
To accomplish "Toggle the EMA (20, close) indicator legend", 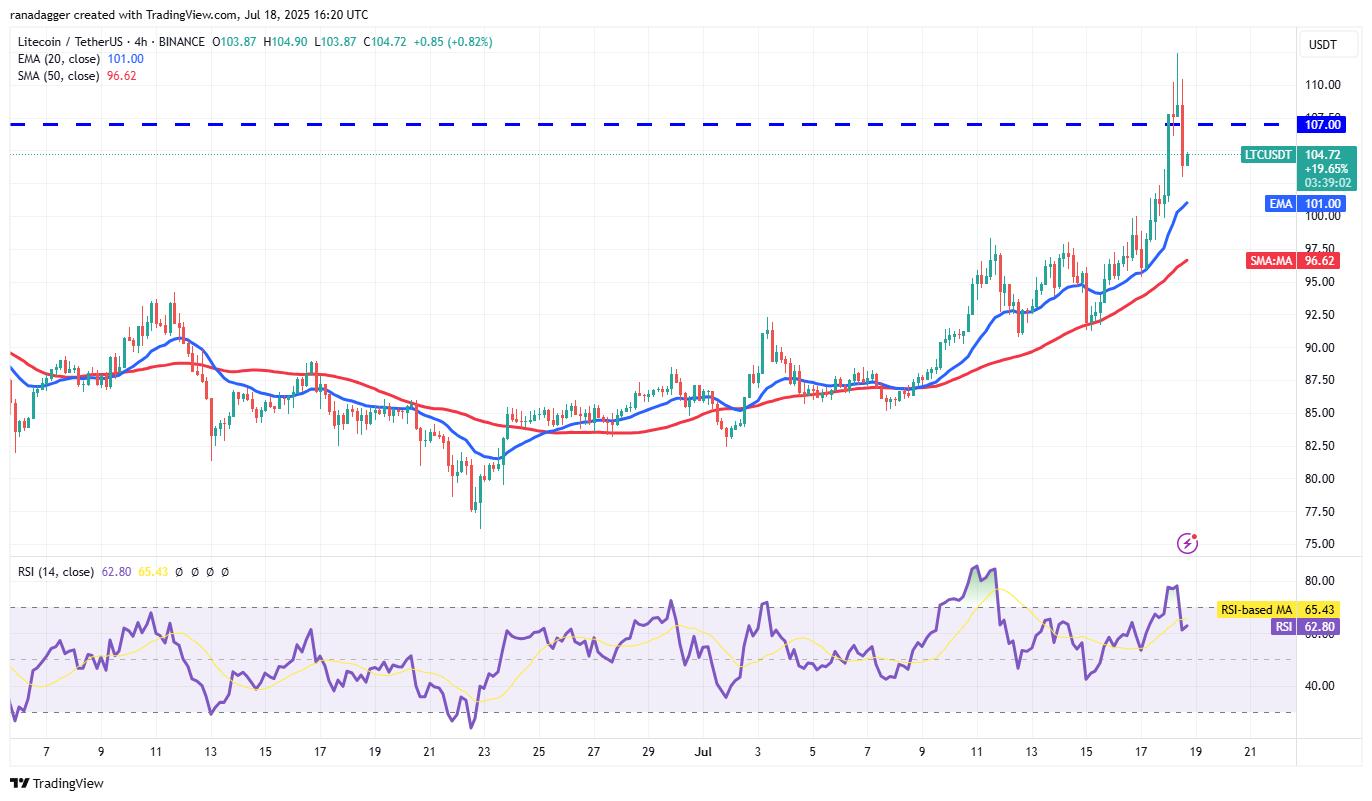I will [x=58, y=59].
